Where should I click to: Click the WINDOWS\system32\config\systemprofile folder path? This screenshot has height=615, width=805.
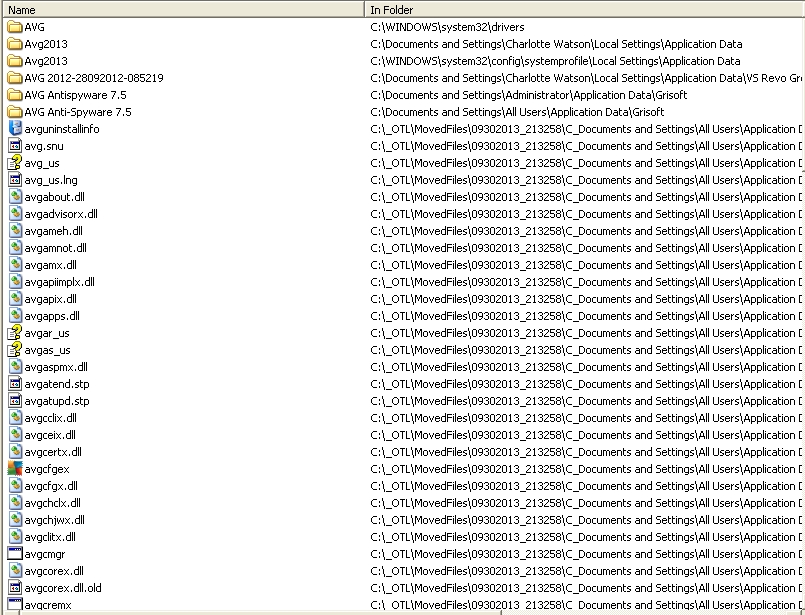[x=555, y=61]
